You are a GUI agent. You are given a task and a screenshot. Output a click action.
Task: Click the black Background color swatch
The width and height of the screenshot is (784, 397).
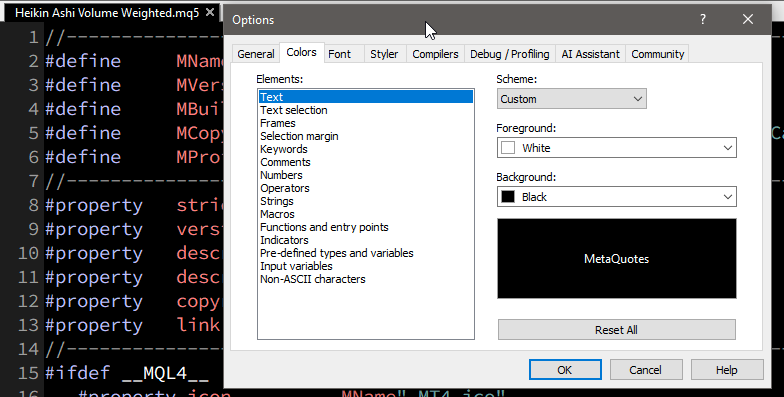(508, 196)
